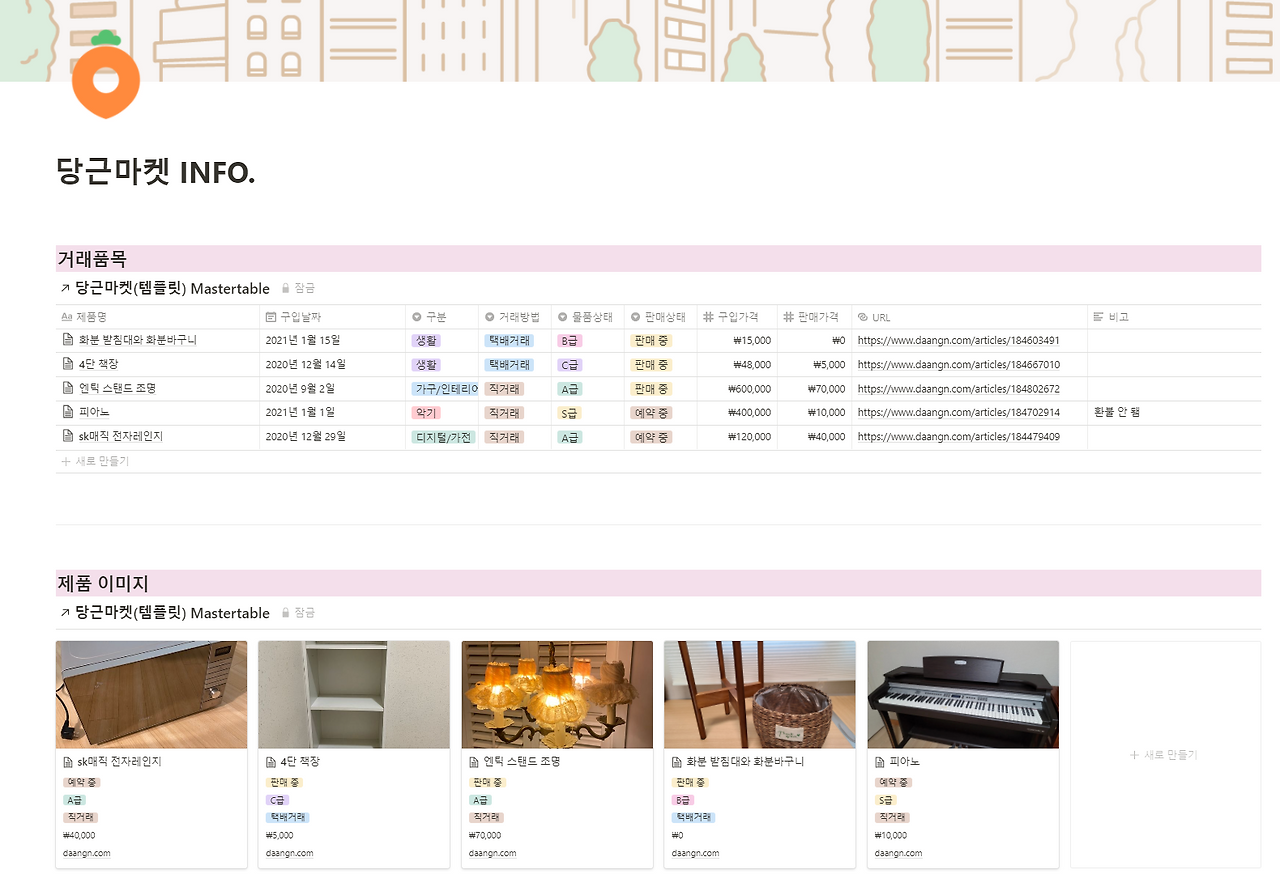Screen dimensions: 1280x874
Task: Click the 구입날짜 column header
Action: click(x=332, y=317)
